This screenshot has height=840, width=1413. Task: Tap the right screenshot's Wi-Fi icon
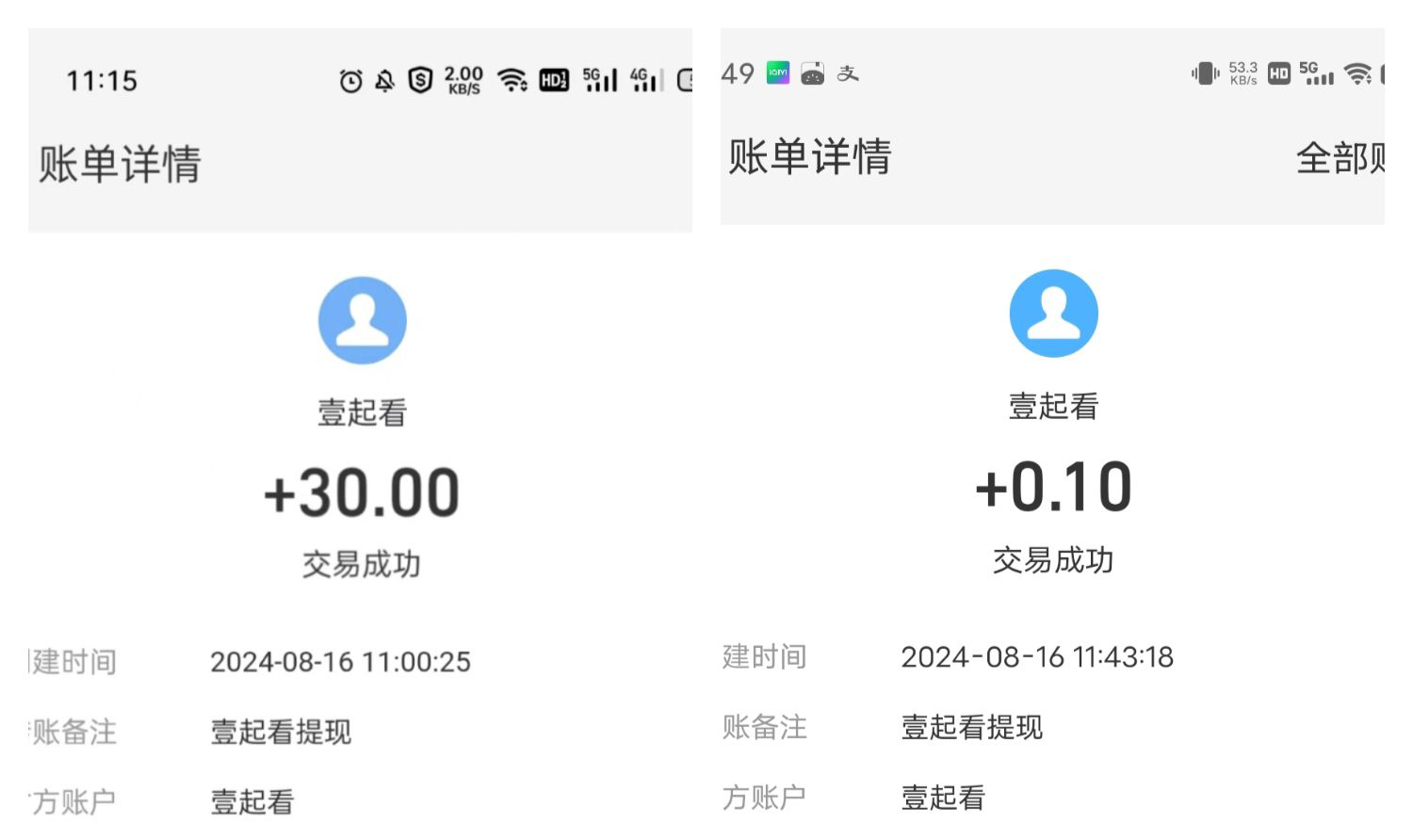(1357, 73)
